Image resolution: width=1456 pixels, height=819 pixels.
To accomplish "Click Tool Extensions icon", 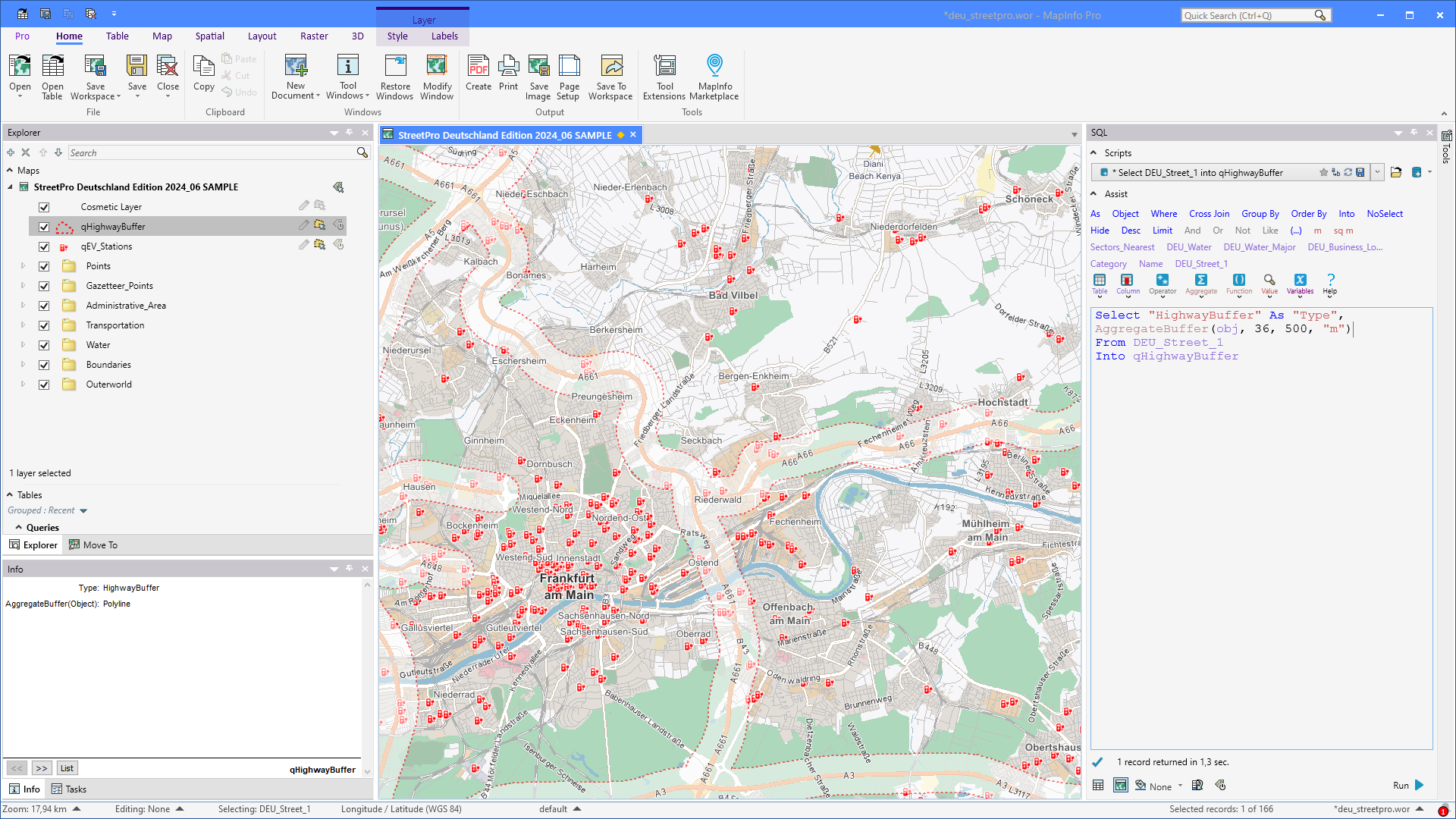I will 664,77.
